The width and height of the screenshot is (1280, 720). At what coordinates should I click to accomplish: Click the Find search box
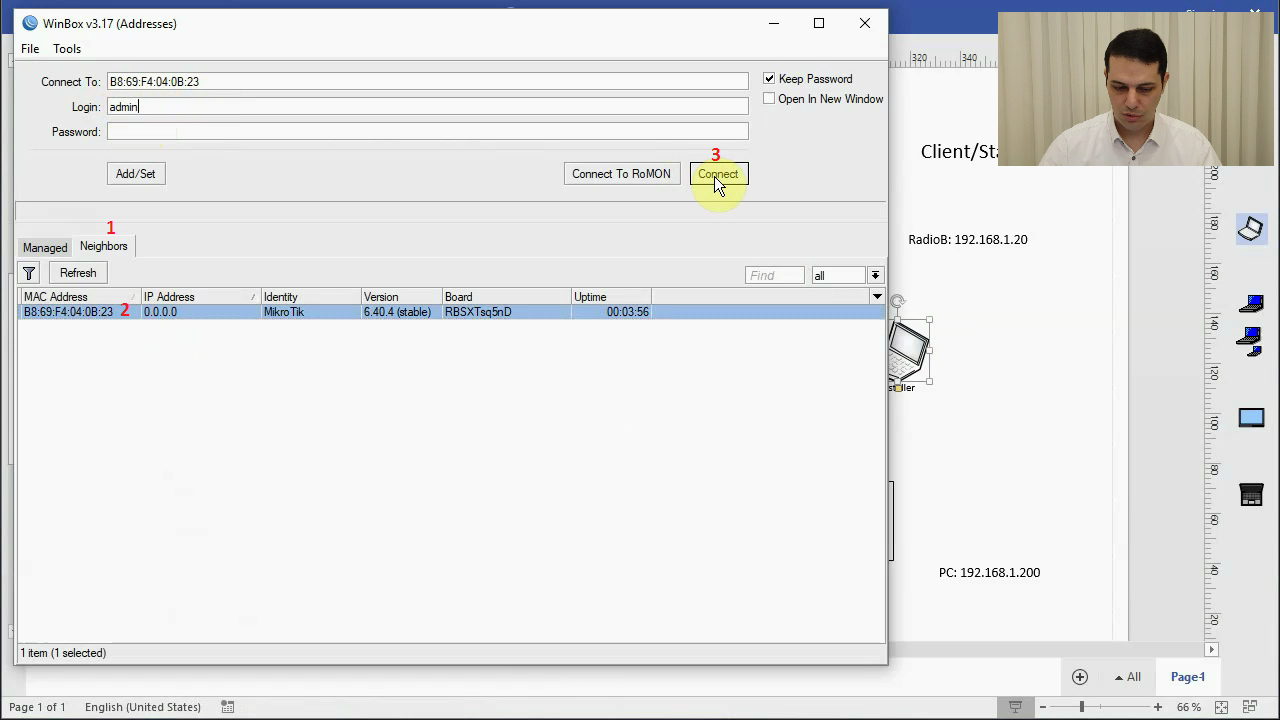click(774, 275)
